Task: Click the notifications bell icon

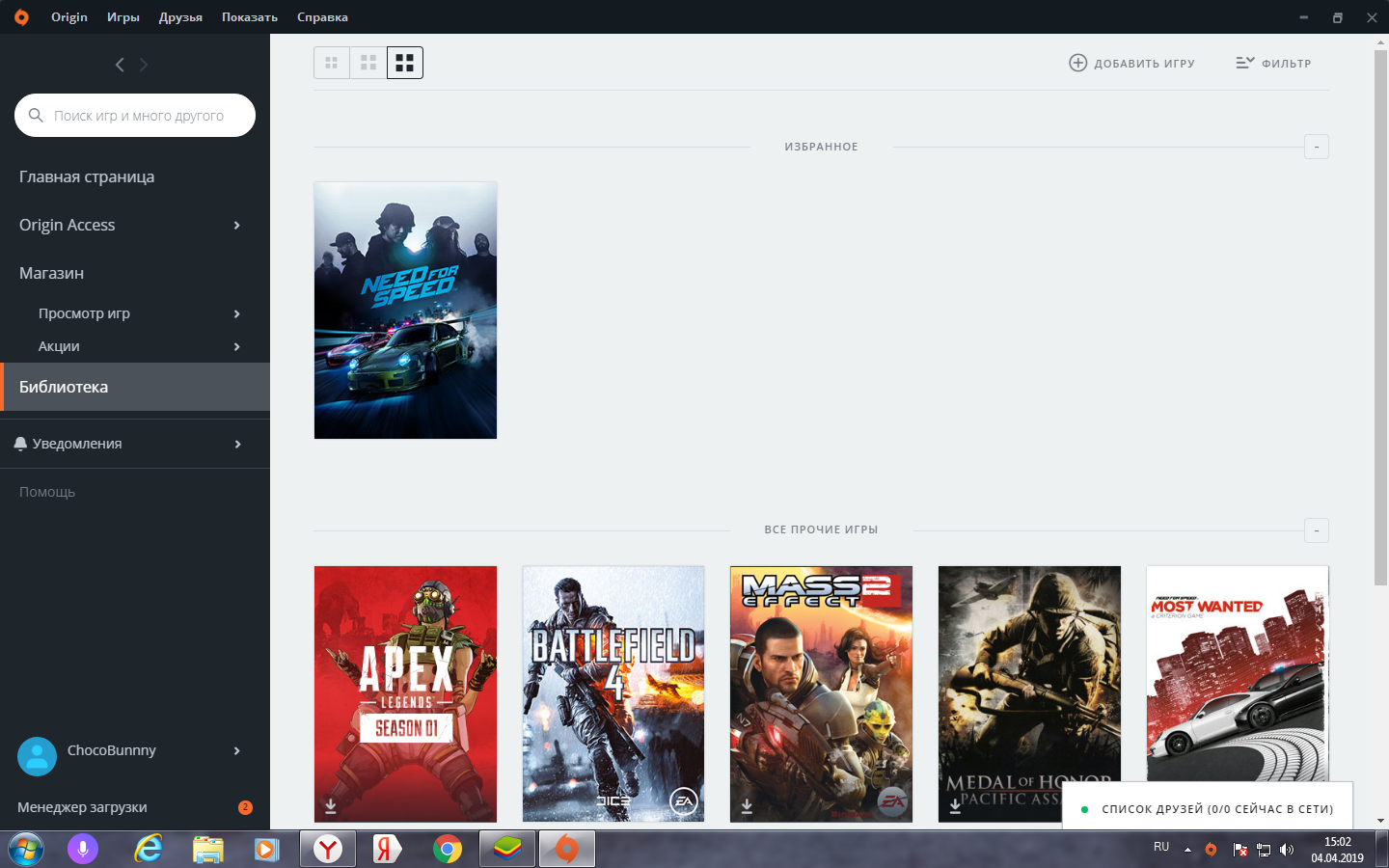Action: (20, 444)
